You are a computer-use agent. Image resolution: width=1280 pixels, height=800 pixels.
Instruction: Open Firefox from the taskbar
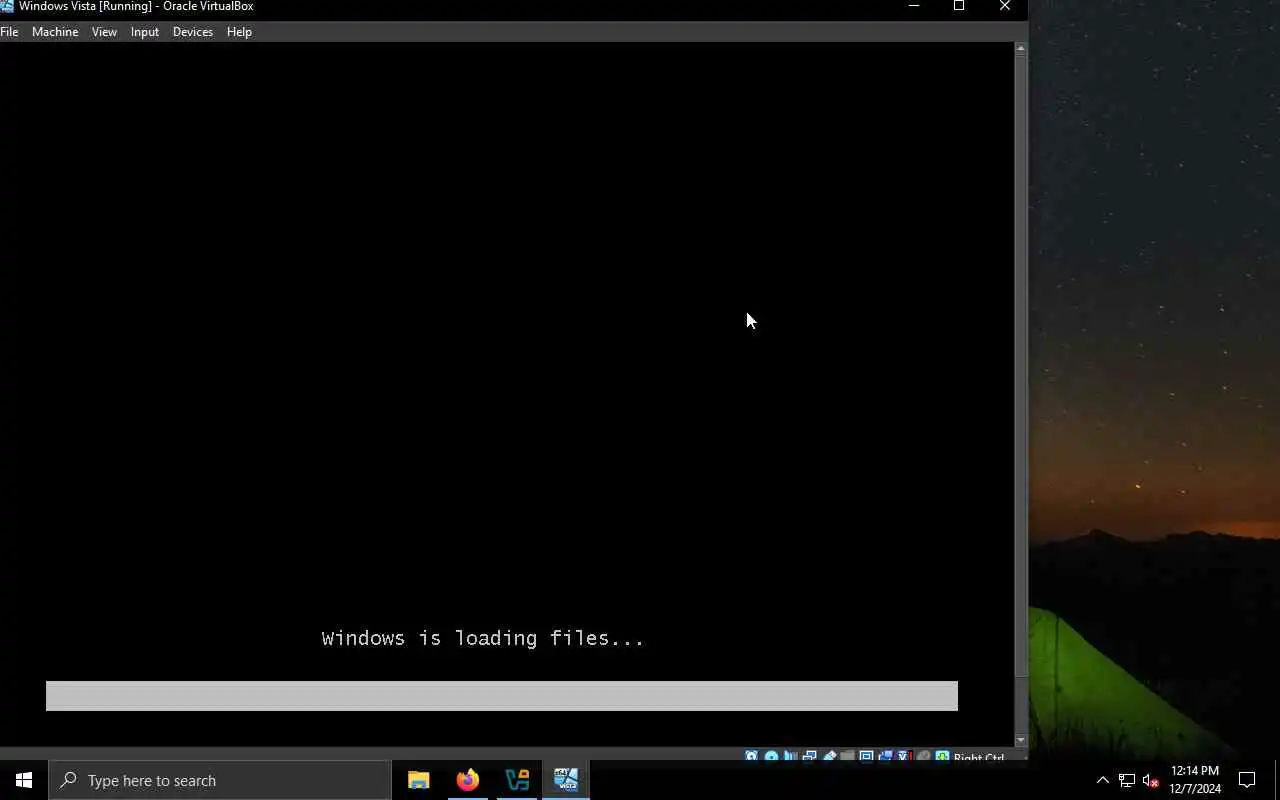pyautogui.click(x=467, y=780)
